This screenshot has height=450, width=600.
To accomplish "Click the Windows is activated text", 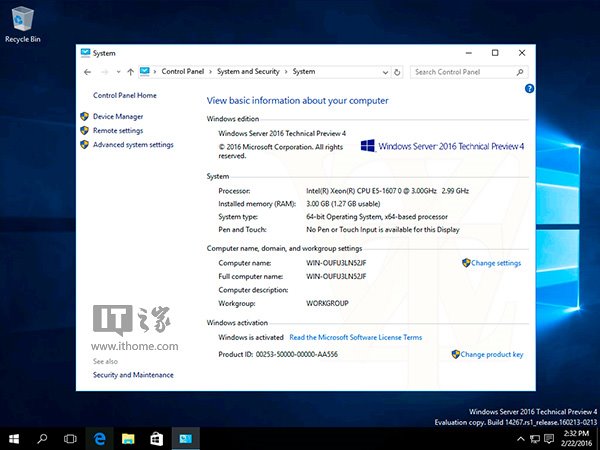I will [251, 337].
